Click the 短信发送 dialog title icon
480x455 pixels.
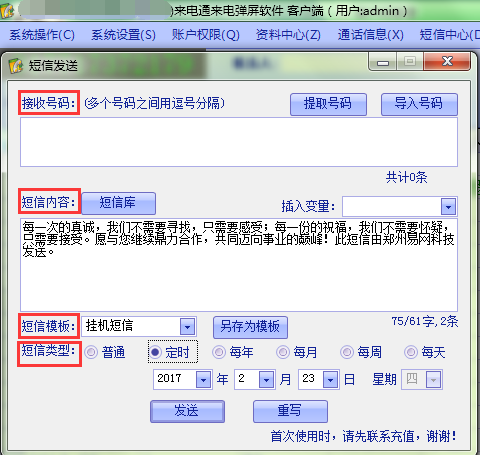point(15,65)
